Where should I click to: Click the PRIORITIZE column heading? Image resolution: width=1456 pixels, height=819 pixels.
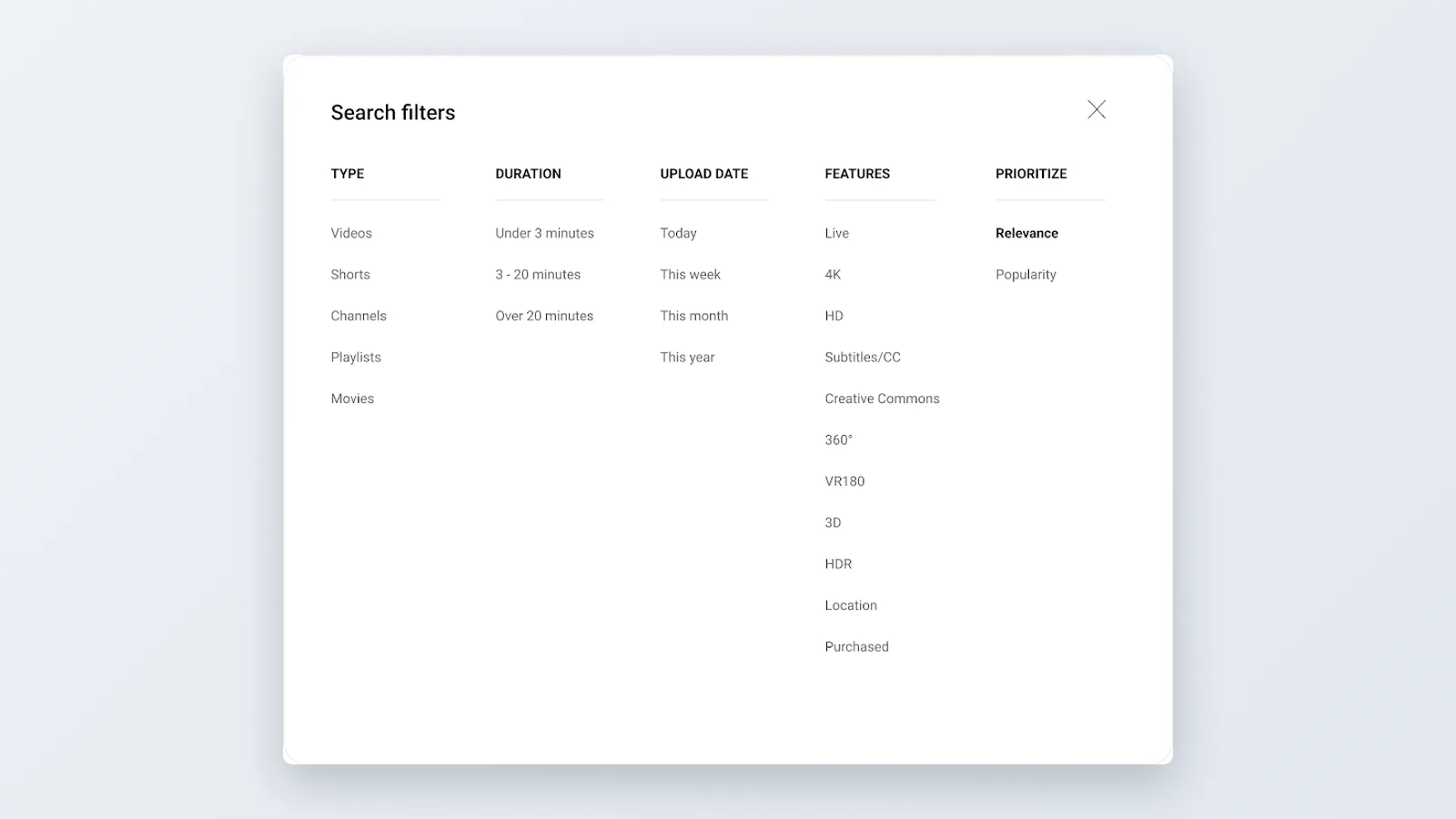click(1031, 174)
